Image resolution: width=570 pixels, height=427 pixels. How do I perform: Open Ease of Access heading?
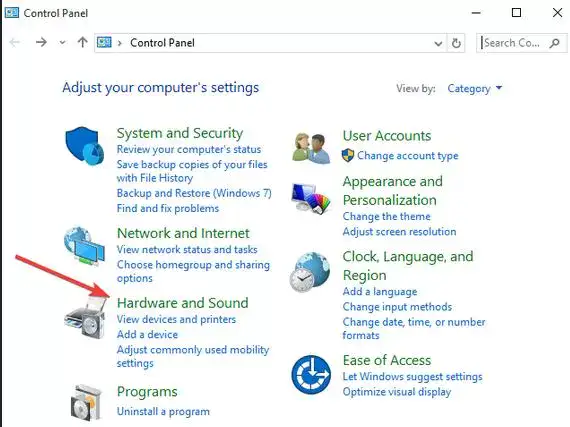coord(387,360)
